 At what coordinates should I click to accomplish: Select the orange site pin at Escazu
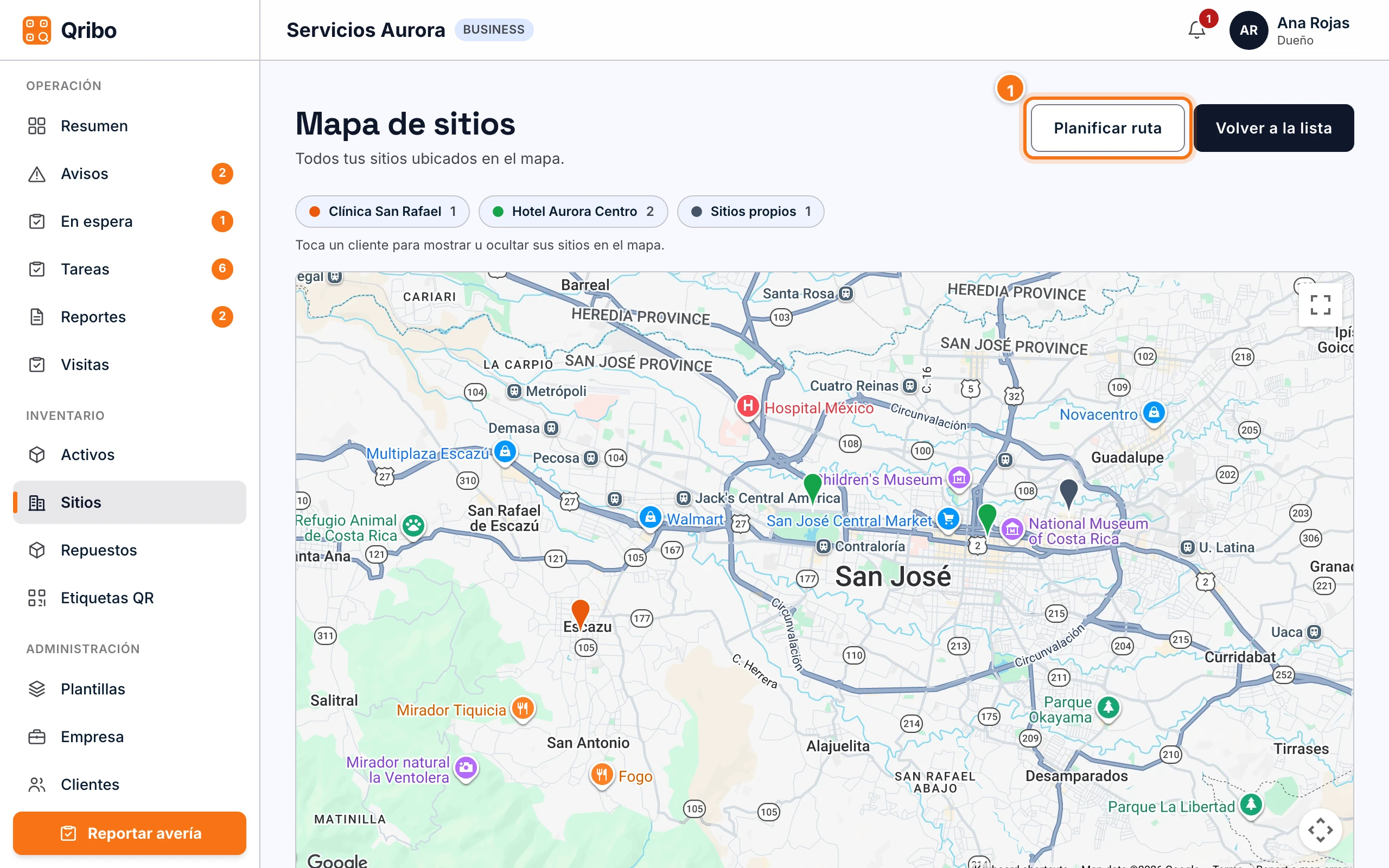[x=580, y=614]
